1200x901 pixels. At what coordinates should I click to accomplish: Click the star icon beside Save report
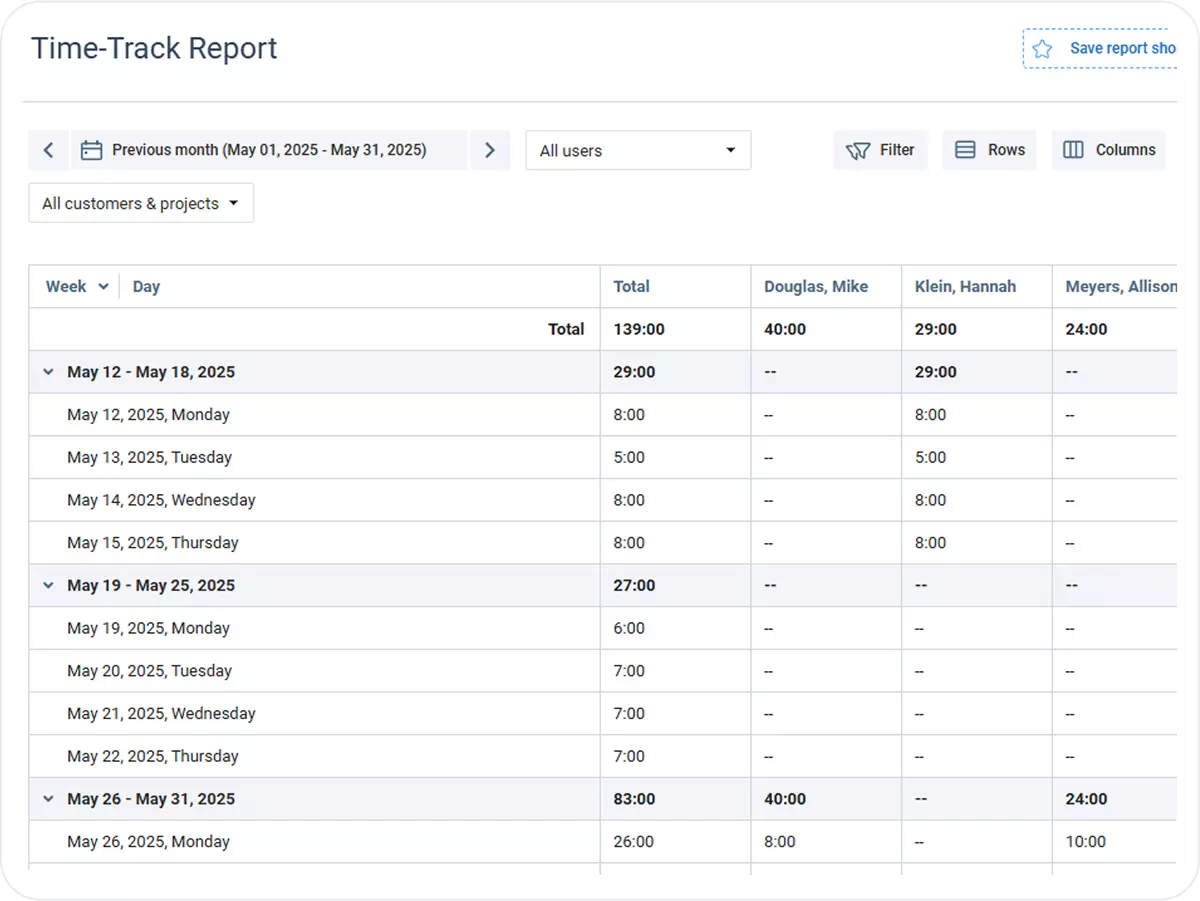pyautogui.click(x=1042, y=49)
